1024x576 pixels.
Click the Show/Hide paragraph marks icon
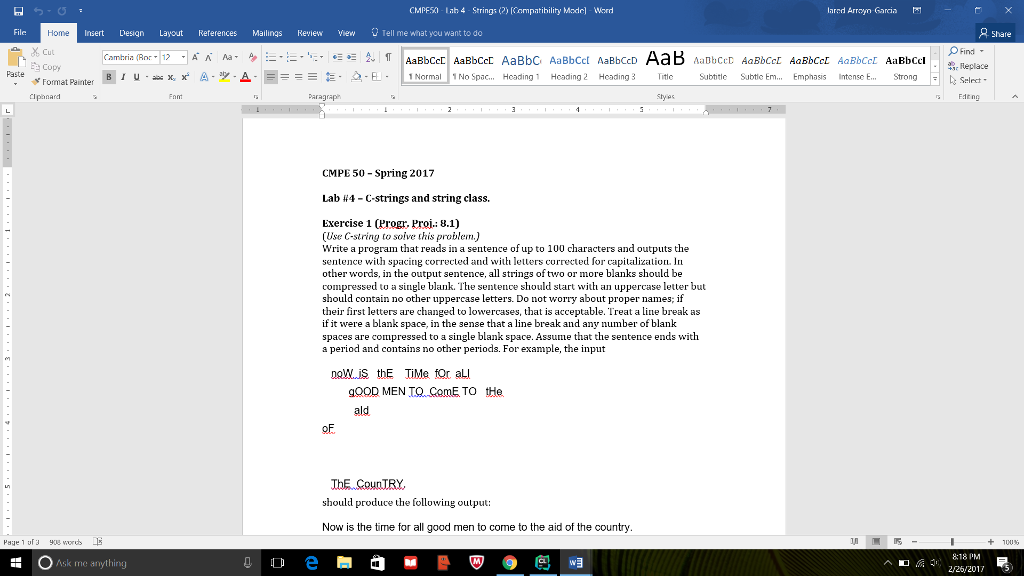(x=388, y=57)
